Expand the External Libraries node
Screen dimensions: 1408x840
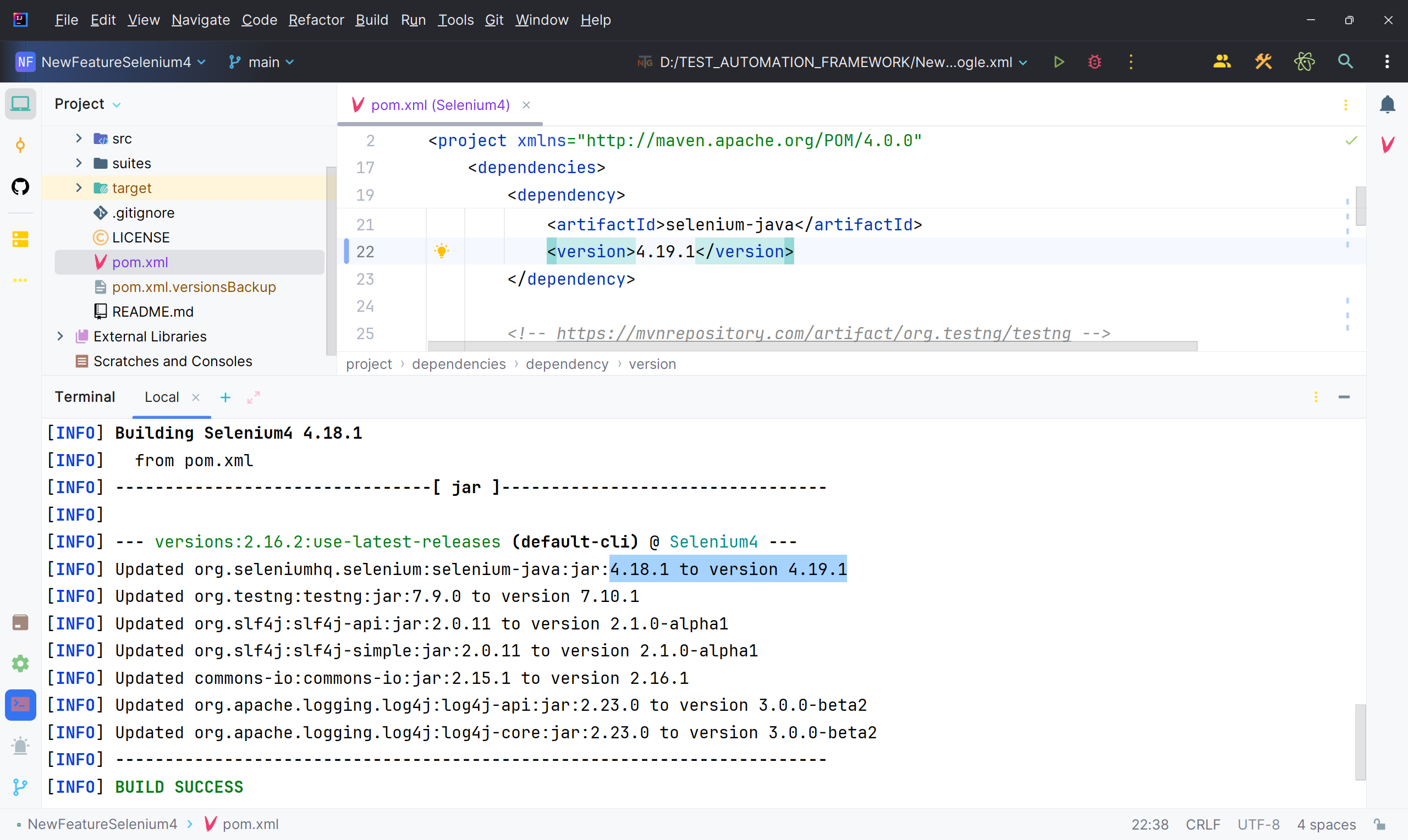coord(60,336)
